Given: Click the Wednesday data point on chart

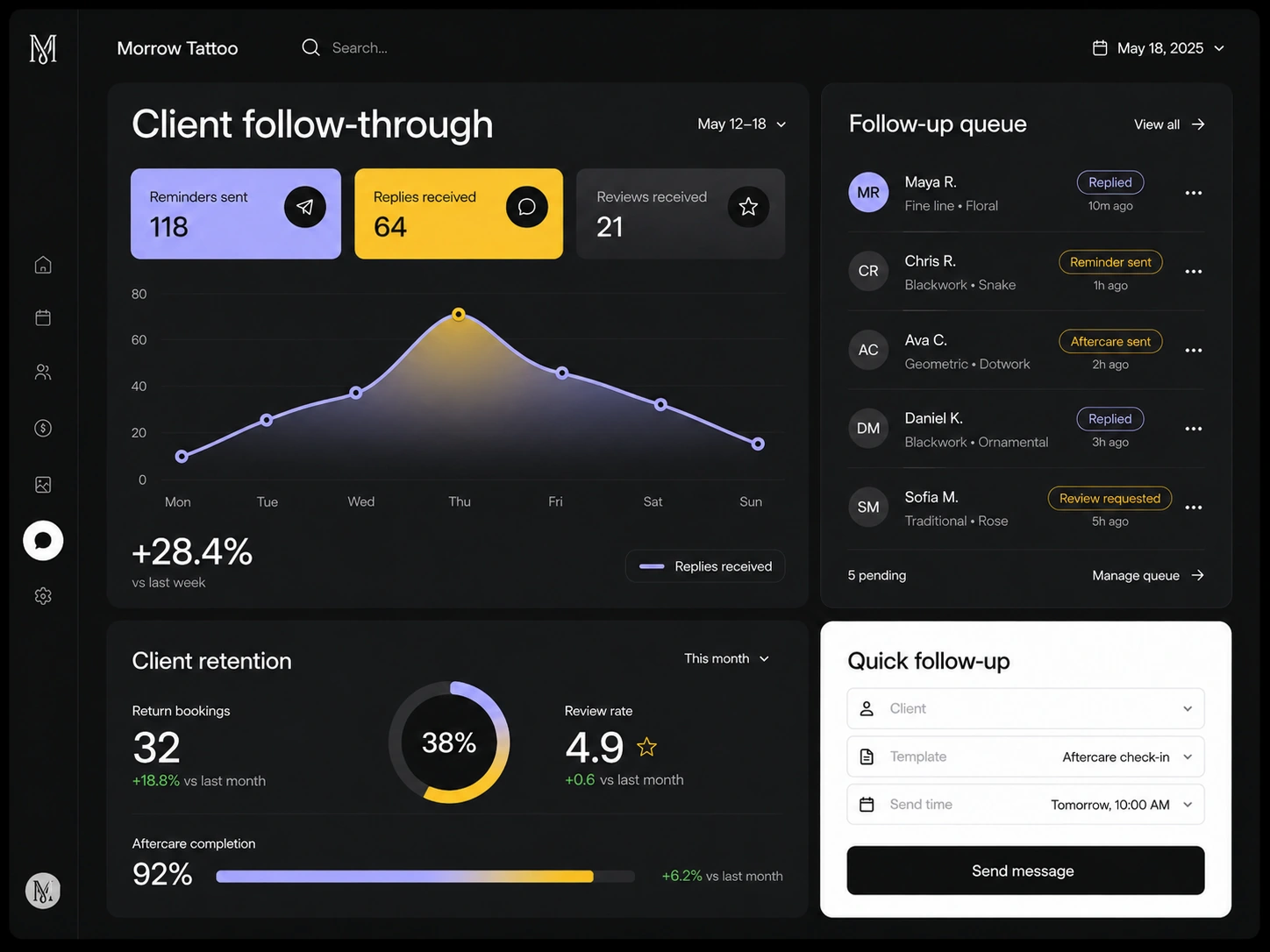Looking at the screenshot, I should click(355, 393).
